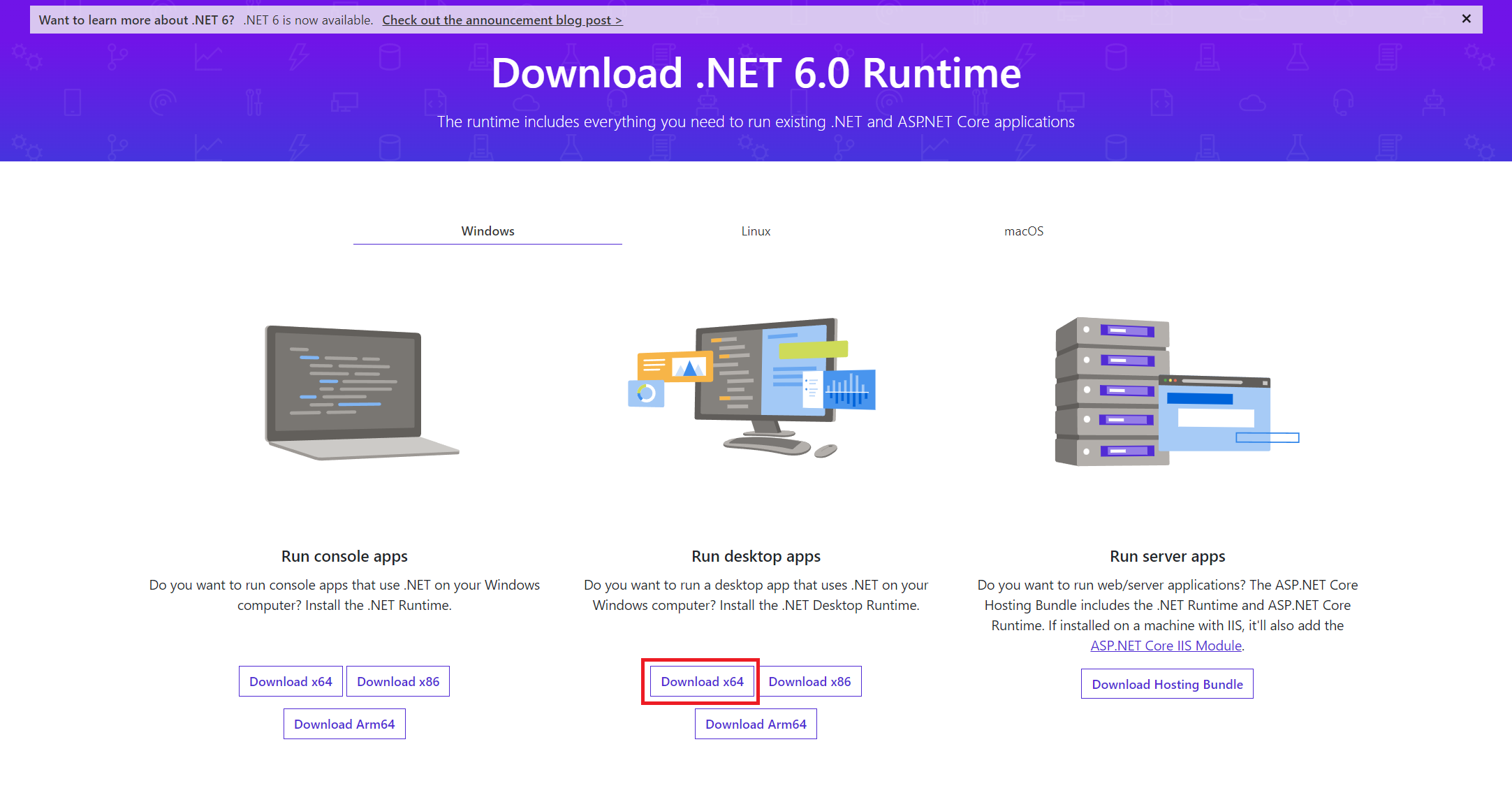
Task: Click the server stack illustration
Action: point(1177,391)
